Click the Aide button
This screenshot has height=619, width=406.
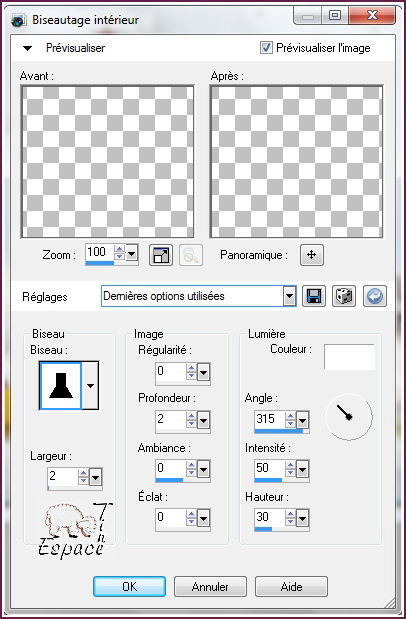291,587
